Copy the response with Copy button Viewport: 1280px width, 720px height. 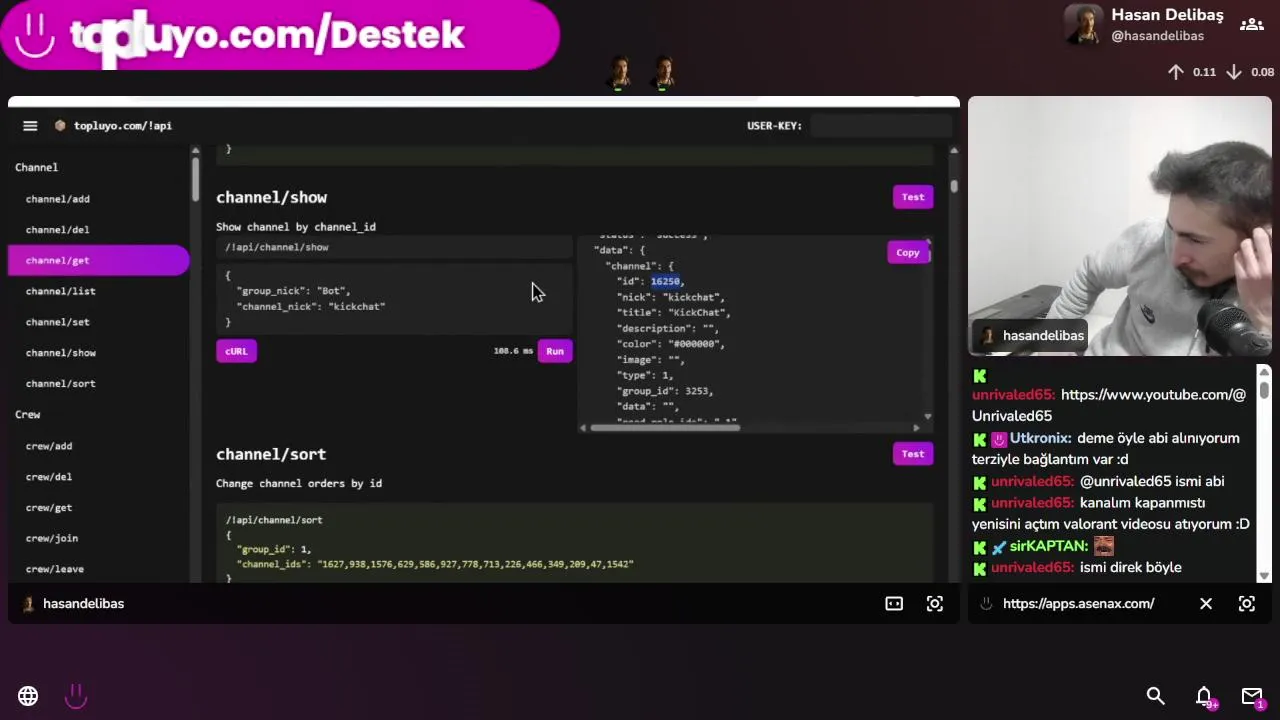tap(908, 253)
